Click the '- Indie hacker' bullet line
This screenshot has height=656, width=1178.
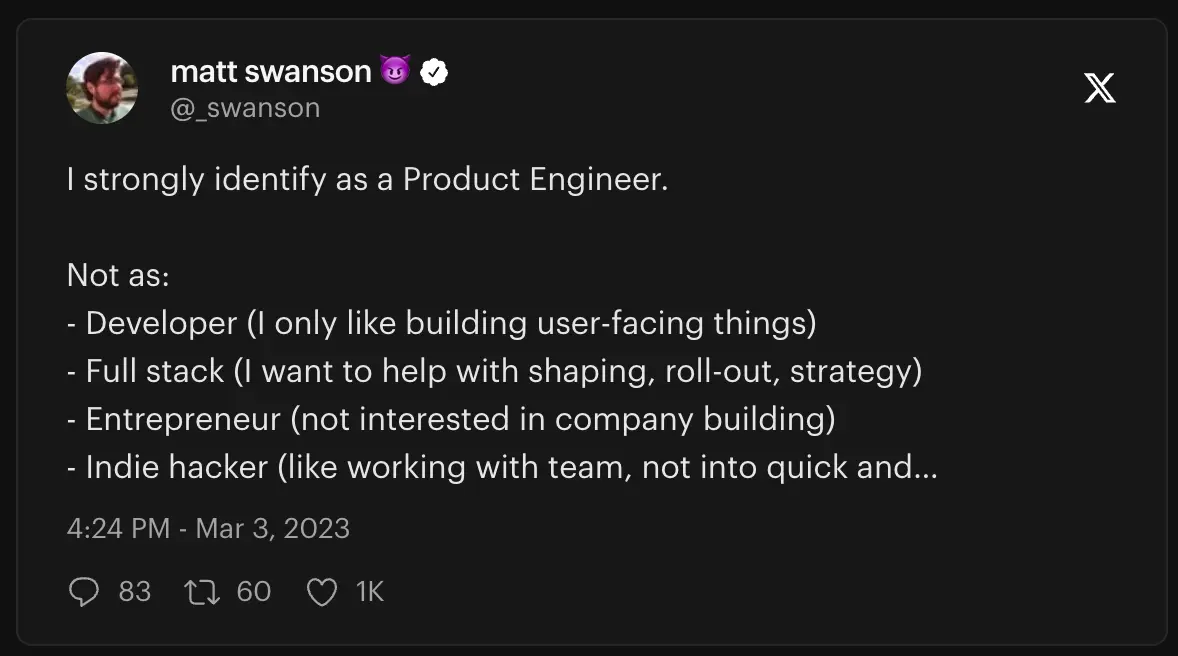coord(502,468)
